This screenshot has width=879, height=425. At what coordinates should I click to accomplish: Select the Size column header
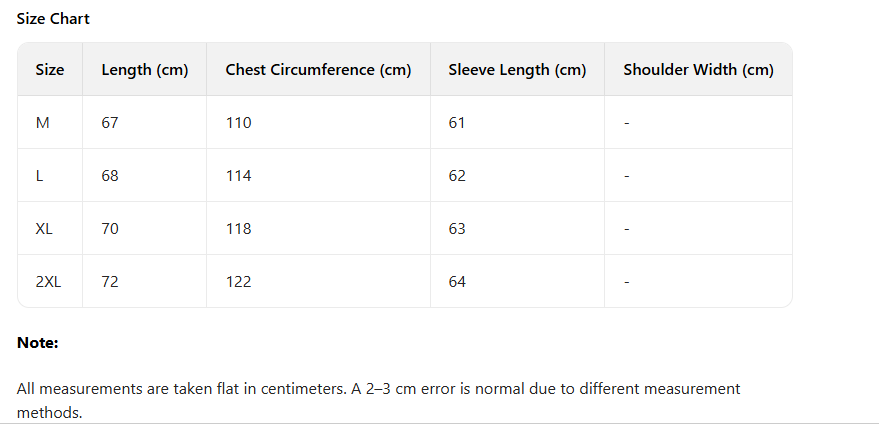(x=50, y=70)
